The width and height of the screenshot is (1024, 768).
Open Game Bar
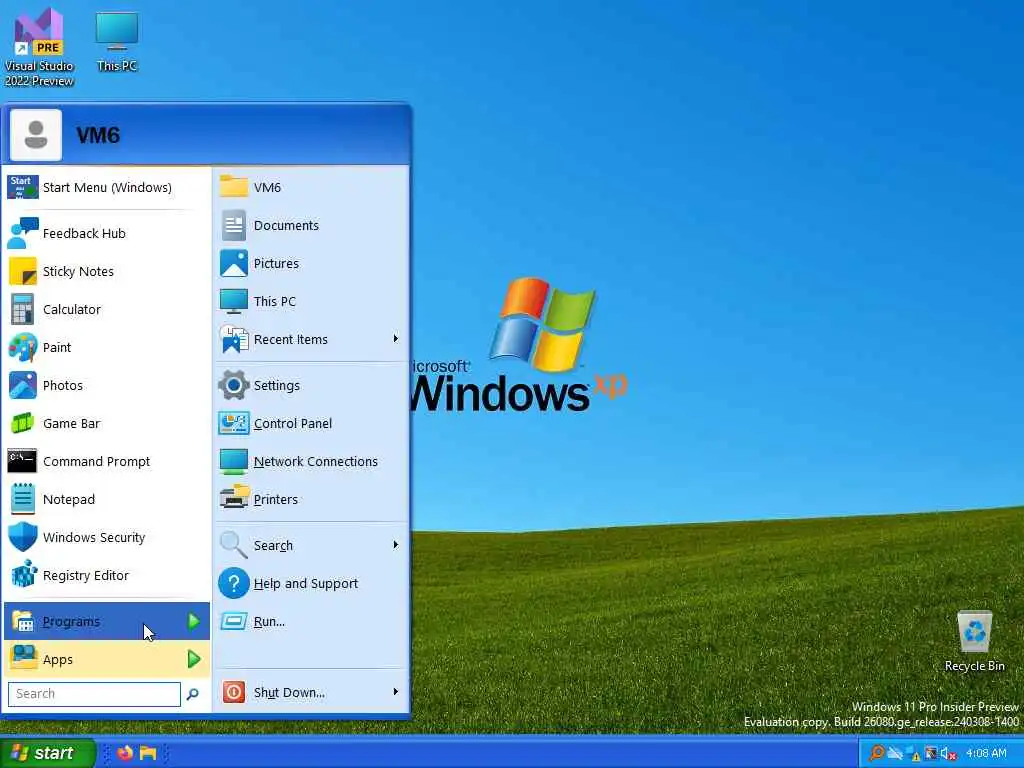106,423
